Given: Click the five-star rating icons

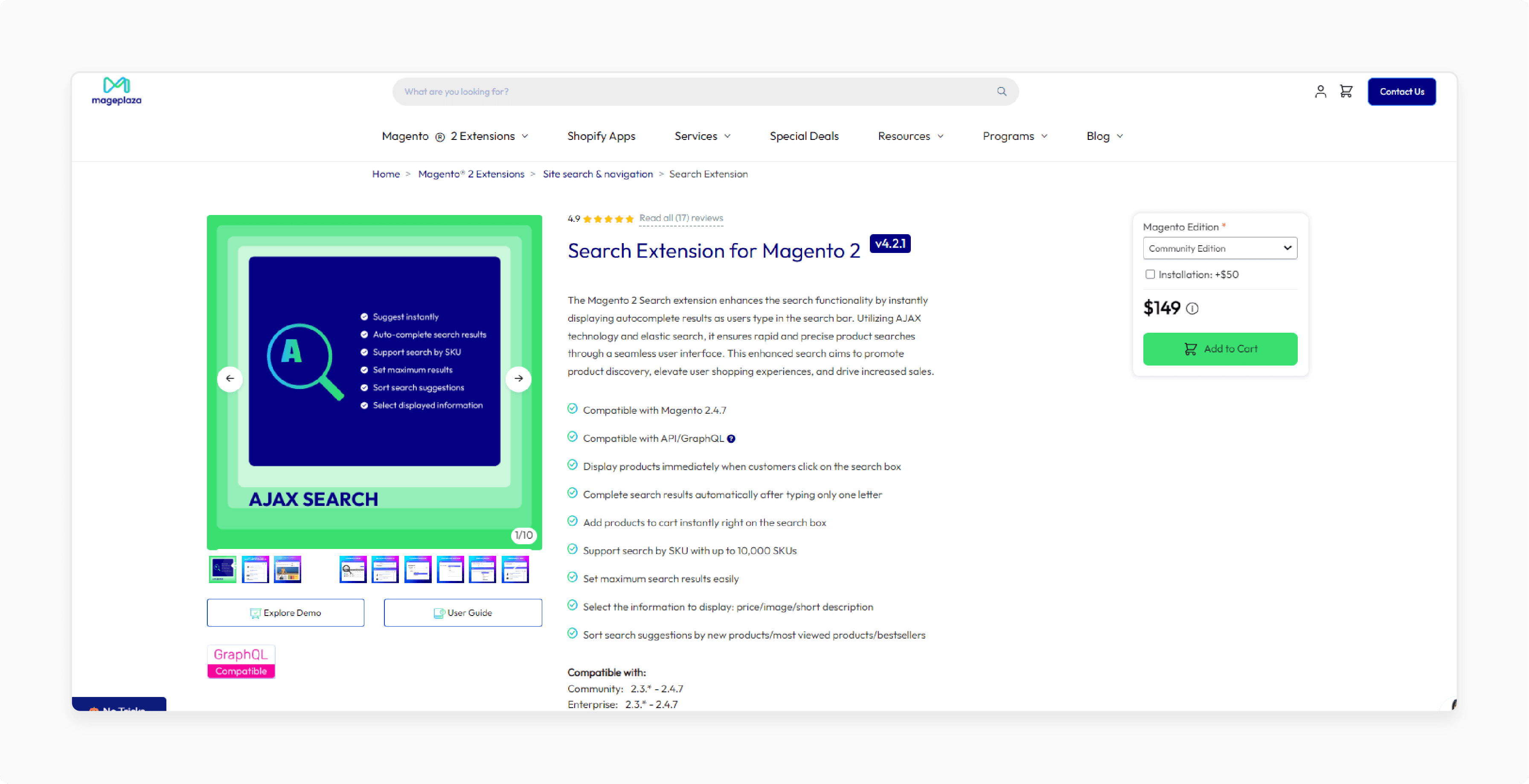Looking at the screenshot, I should 608,219.
